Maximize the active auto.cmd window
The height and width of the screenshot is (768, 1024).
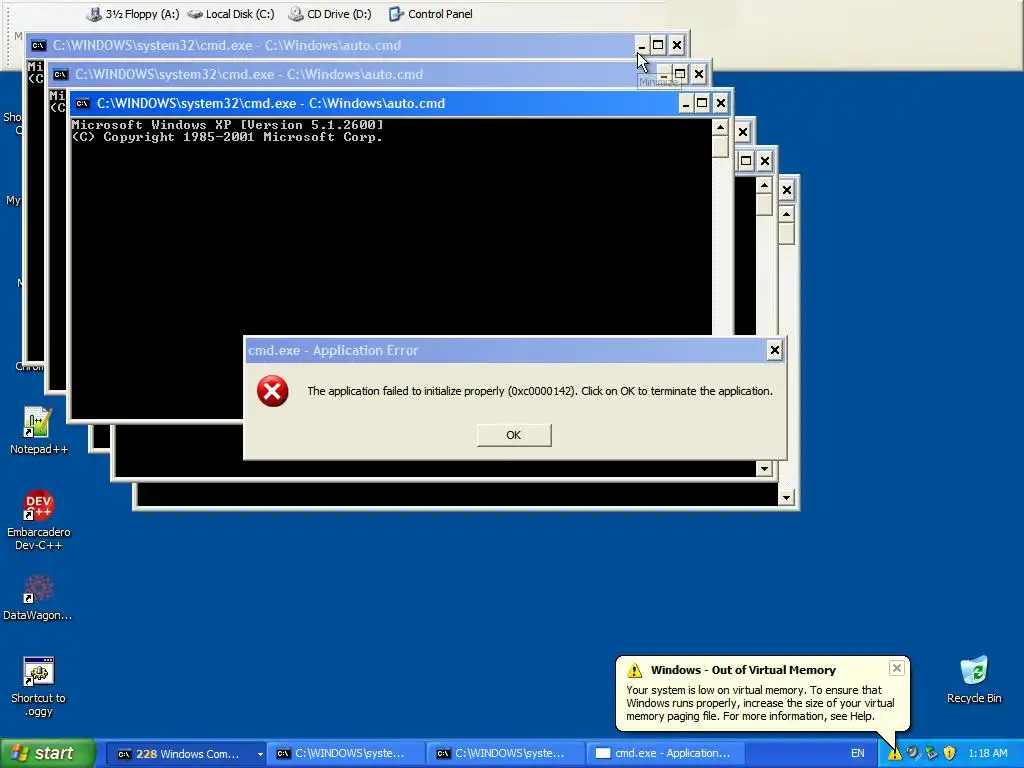click(x=702, y=103)
